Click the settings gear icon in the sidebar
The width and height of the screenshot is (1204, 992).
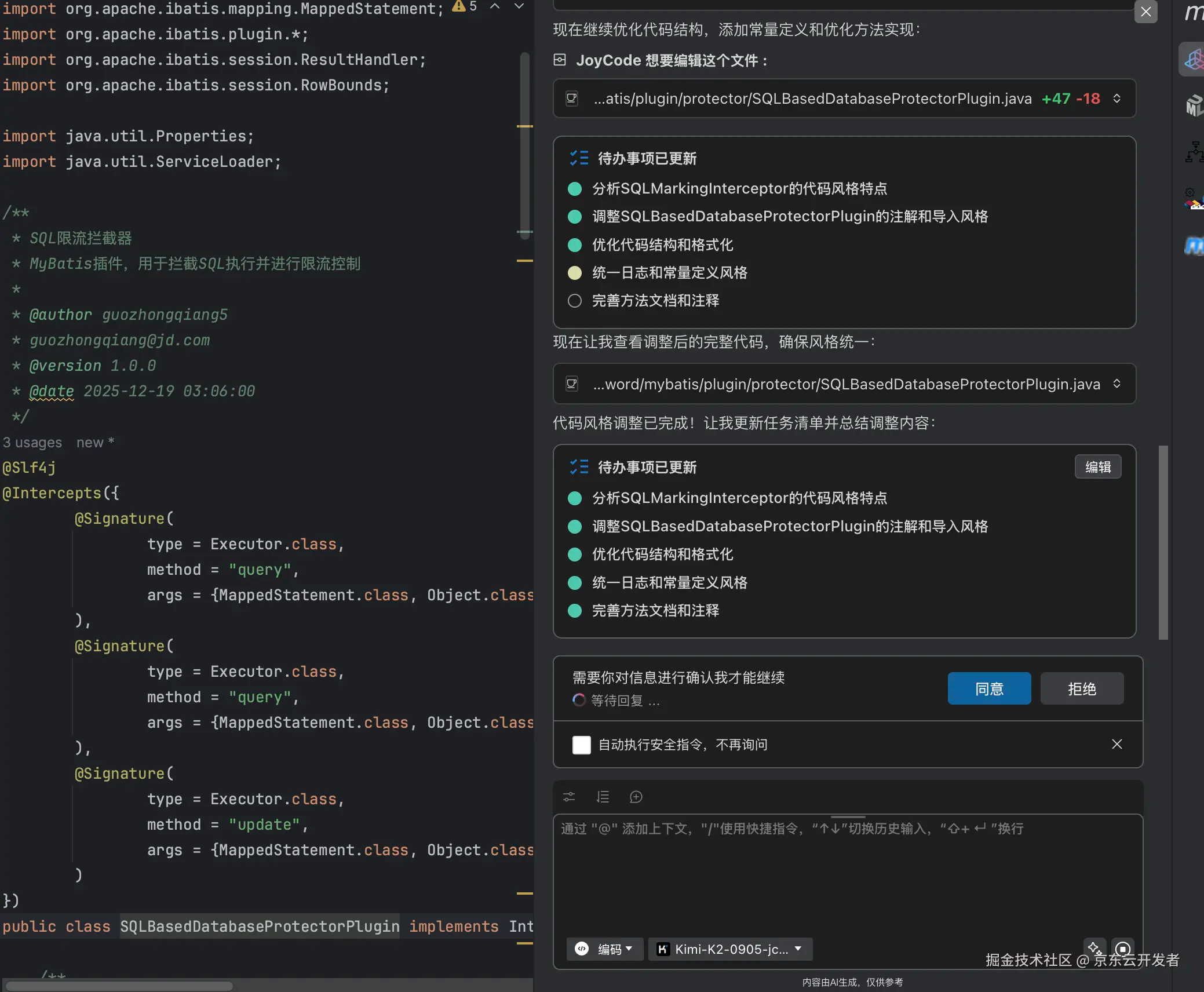1190,193
